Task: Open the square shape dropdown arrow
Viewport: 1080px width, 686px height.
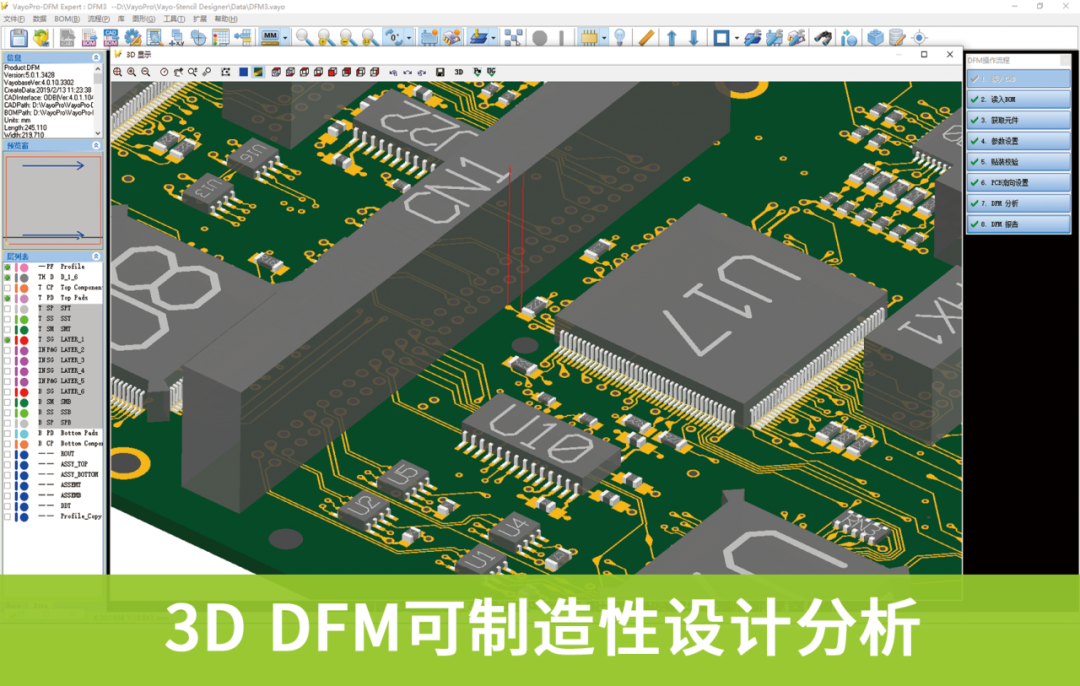Action: pos(736,38)
